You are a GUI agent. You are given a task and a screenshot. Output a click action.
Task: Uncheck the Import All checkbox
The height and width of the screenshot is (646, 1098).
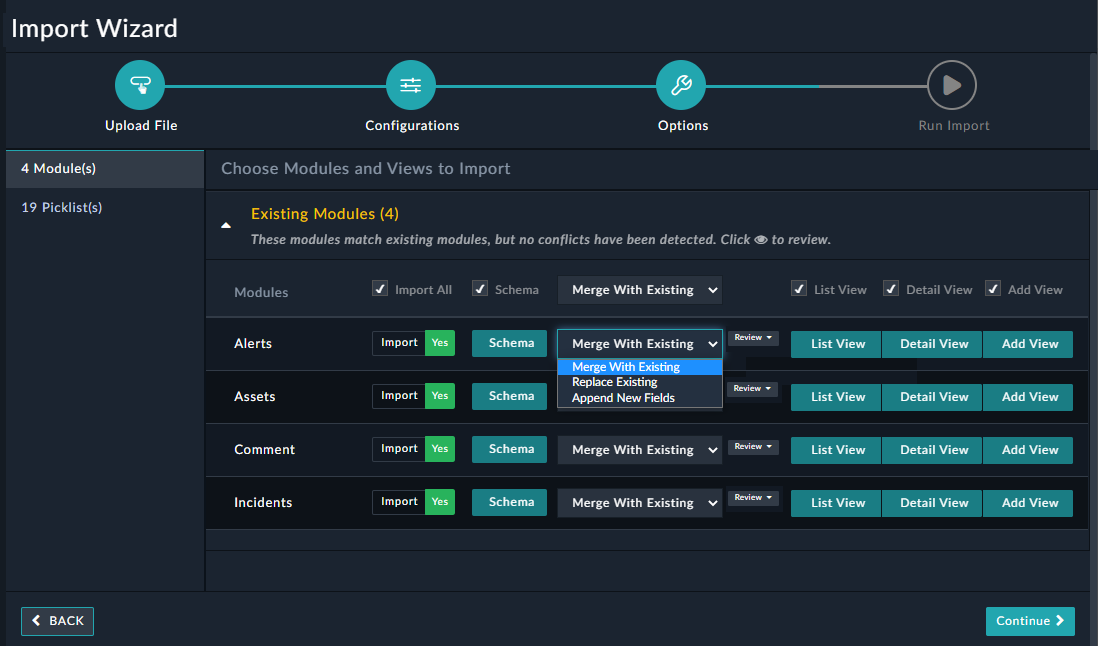380,288
